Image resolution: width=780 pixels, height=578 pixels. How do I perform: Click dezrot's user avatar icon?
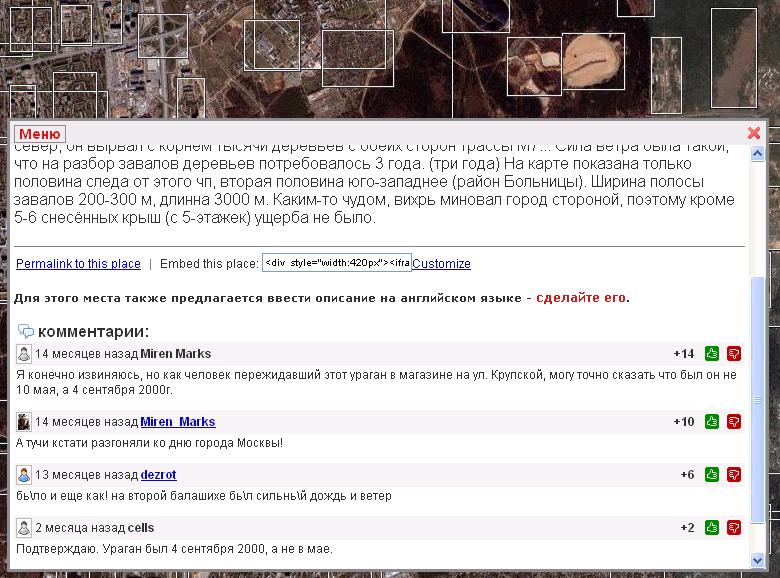tap(24, 475)
